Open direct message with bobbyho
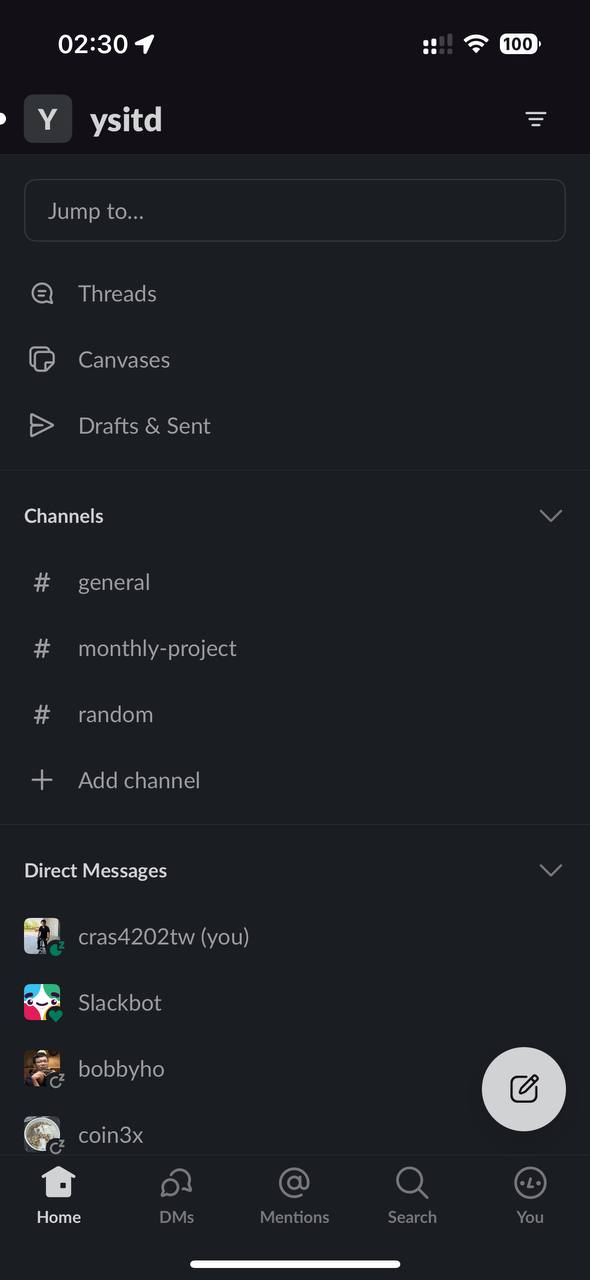The width and height of the screenshot is (590, 1280). tap(295, 1068)
